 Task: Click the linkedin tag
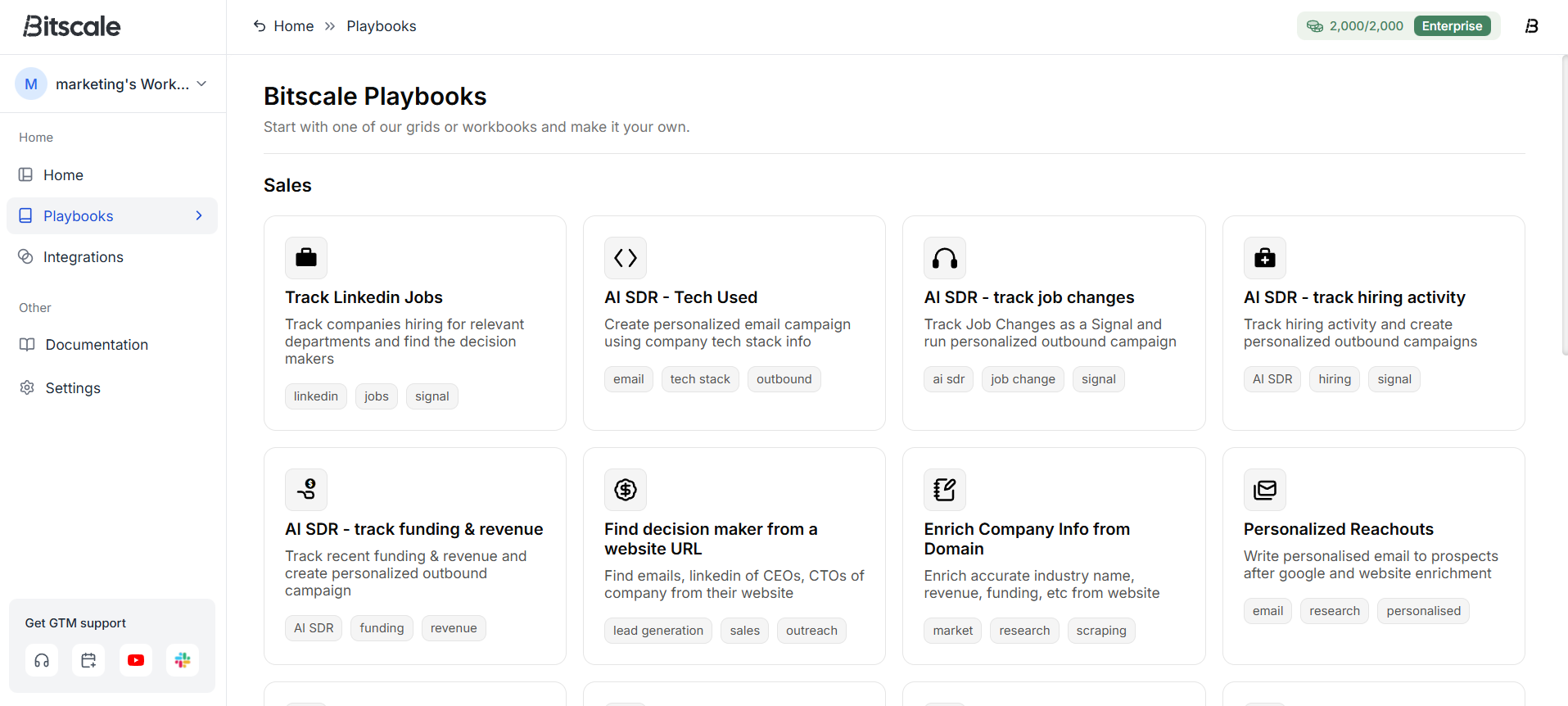tap(316, 396)
